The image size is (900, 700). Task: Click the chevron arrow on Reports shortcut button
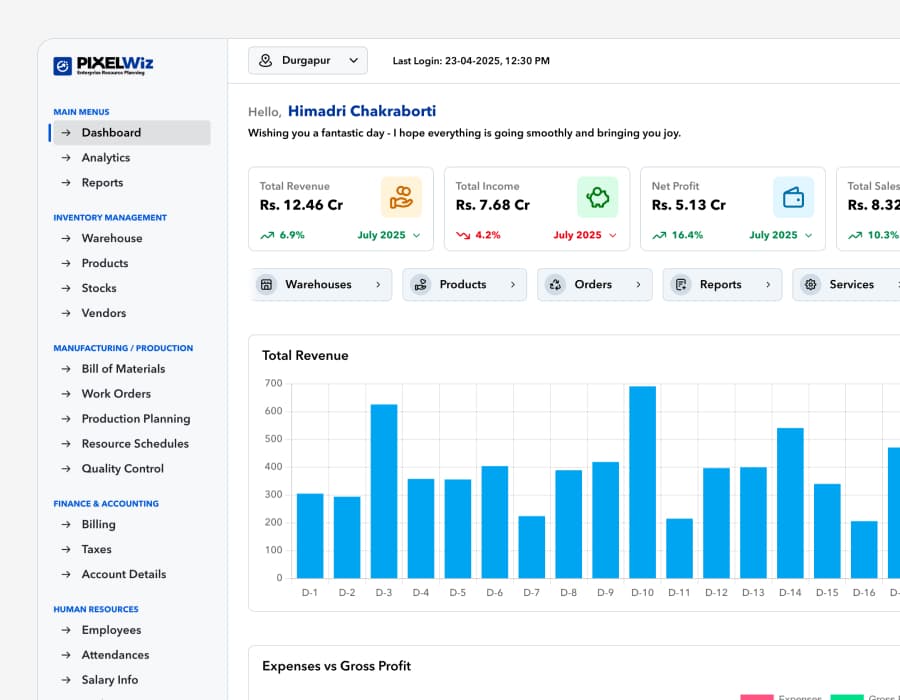coord(768,285)
